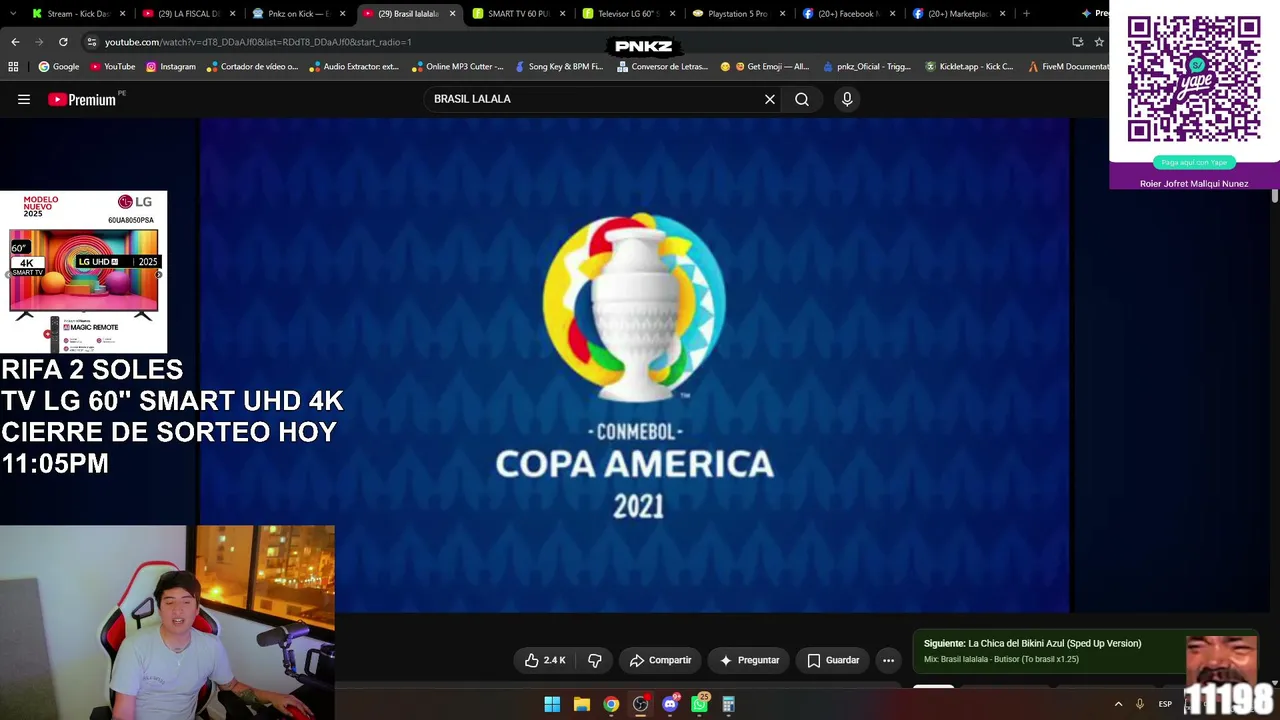Save the video with Guardar
The height and width of the screenshot is (720, 1280).
pos(833,660)
